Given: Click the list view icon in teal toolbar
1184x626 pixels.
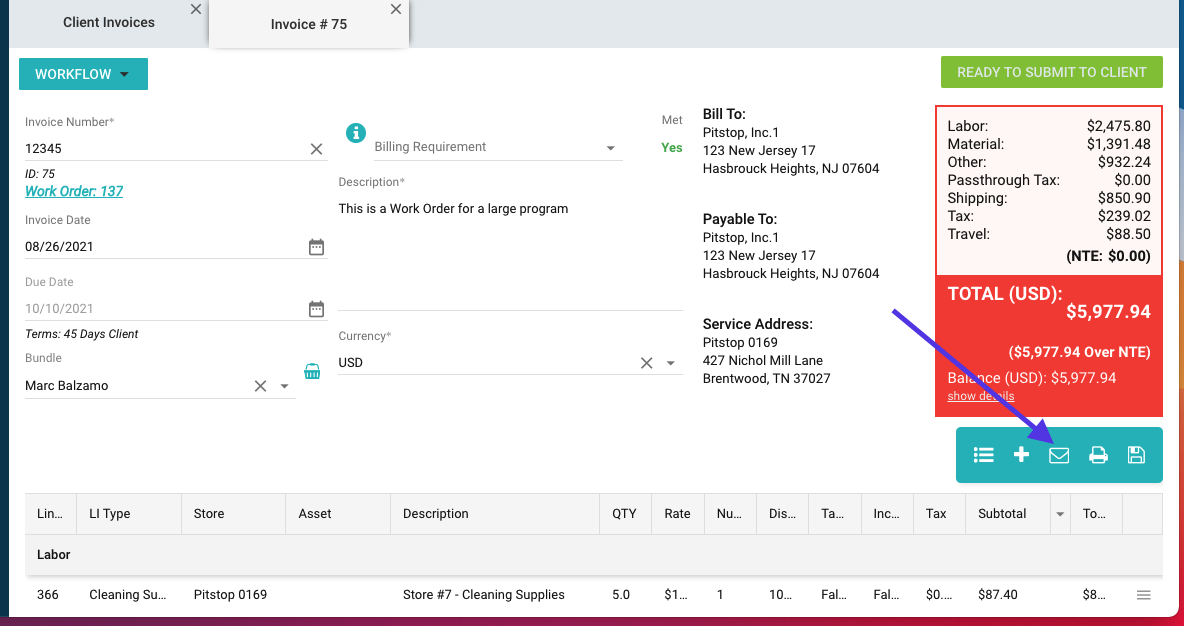Looking at the screenshot, I should pos(984,455).
